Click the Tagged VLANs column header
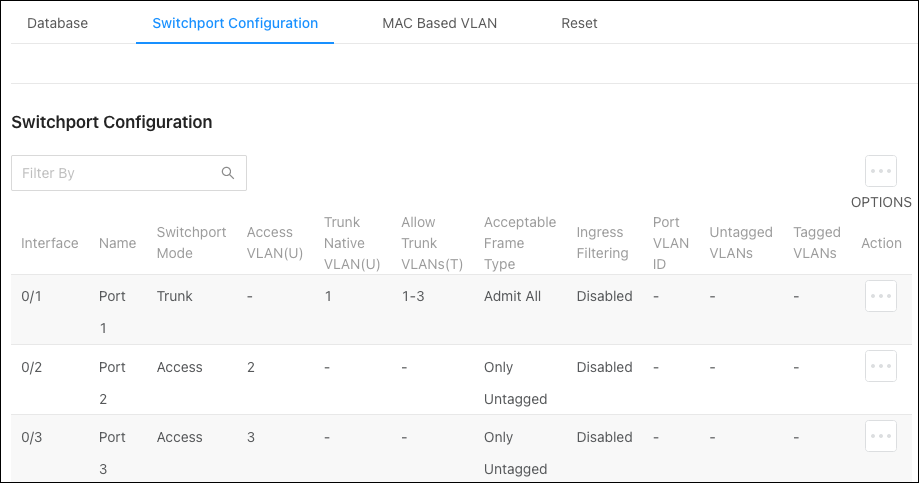 point(817,243)
